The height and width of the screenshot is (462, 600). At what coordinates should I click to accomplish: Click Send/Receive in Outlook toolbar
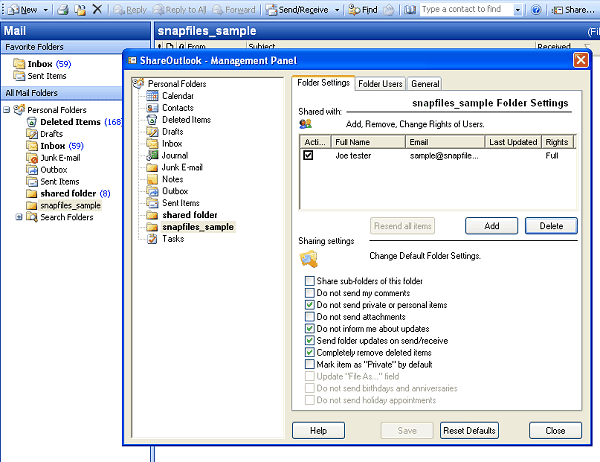pos(297,10)
